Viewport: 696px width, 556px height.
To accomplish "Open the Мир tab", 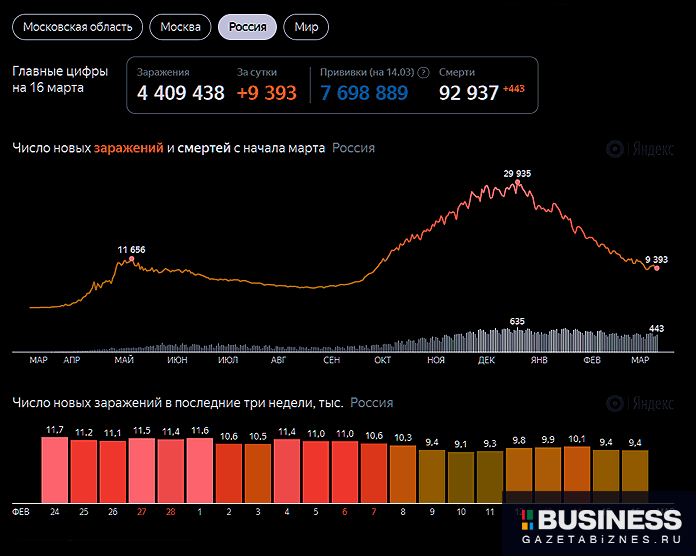I will tap(306, 27).
